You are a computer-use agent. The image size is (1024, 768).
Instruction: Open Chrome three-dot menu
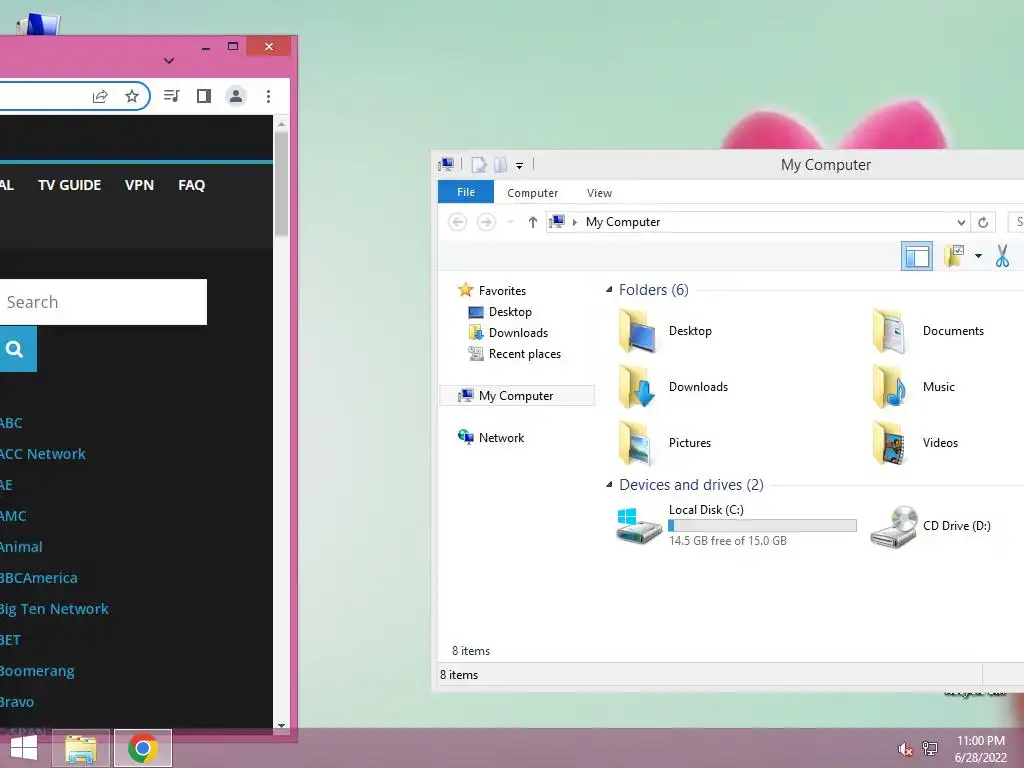tap(268, 96)
